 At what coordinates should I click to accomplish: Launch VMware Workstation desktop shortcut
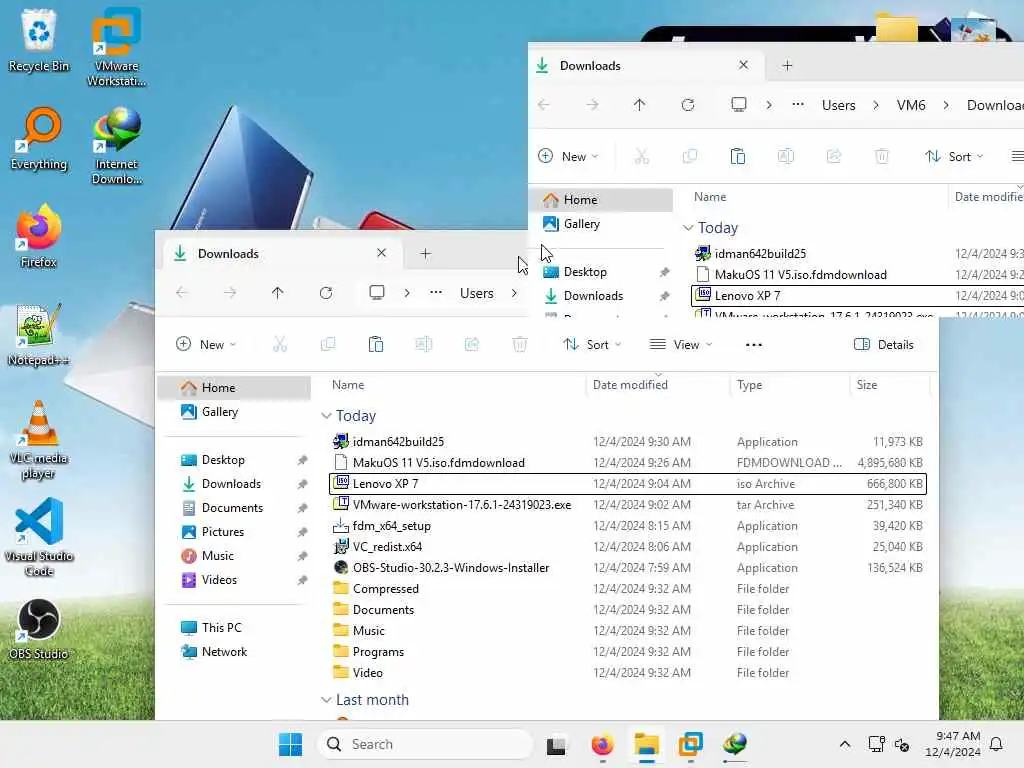[x=116, y=47]
